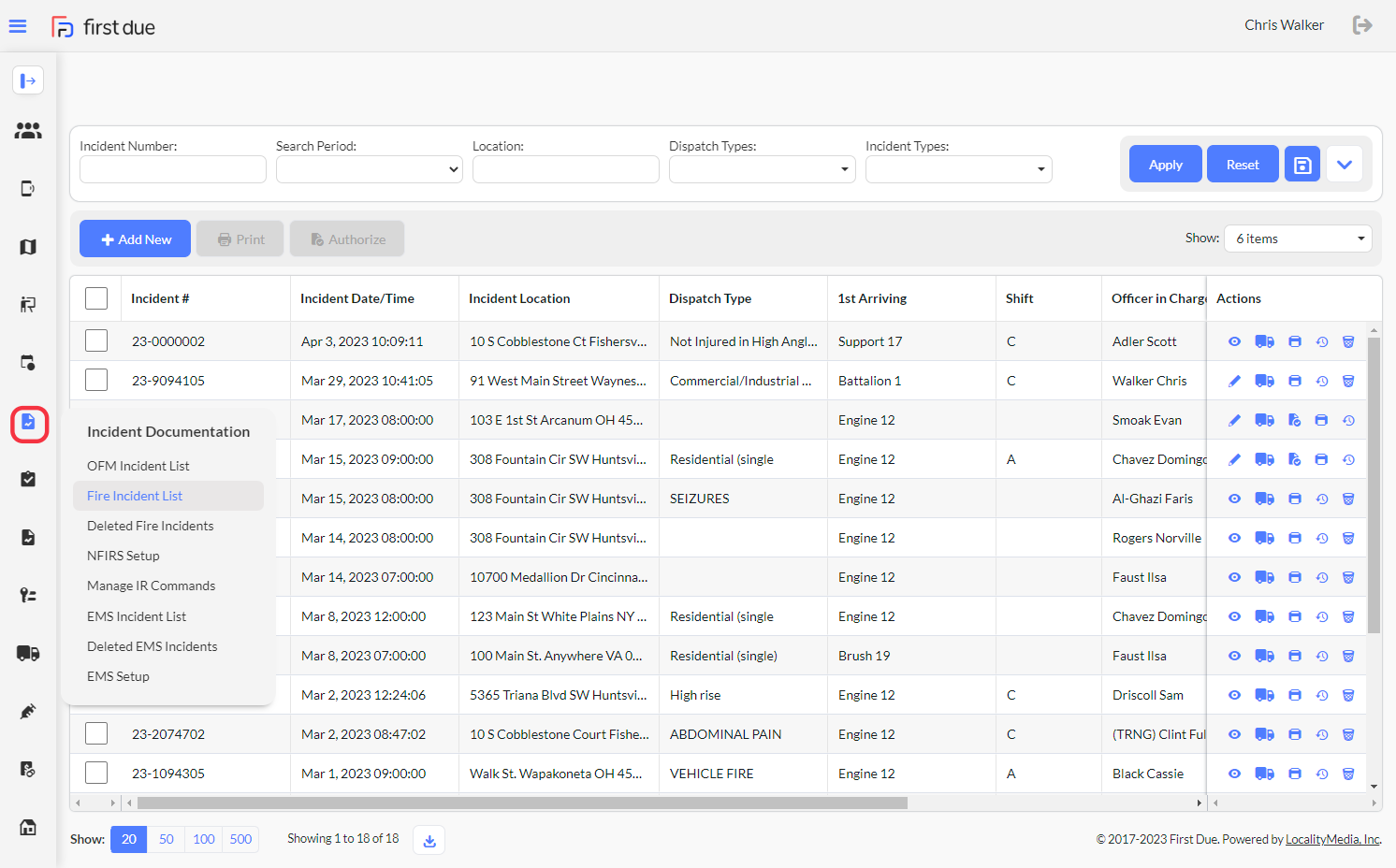Edit the Walker Chris incident with pencil

(x=1234, y=381)
